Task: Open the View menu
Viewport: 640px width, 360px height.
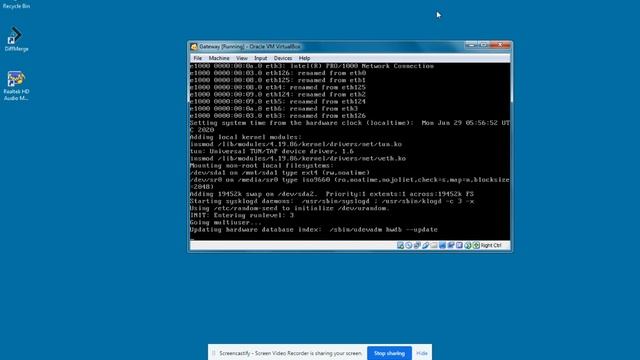Action: [x=242, y=58]
